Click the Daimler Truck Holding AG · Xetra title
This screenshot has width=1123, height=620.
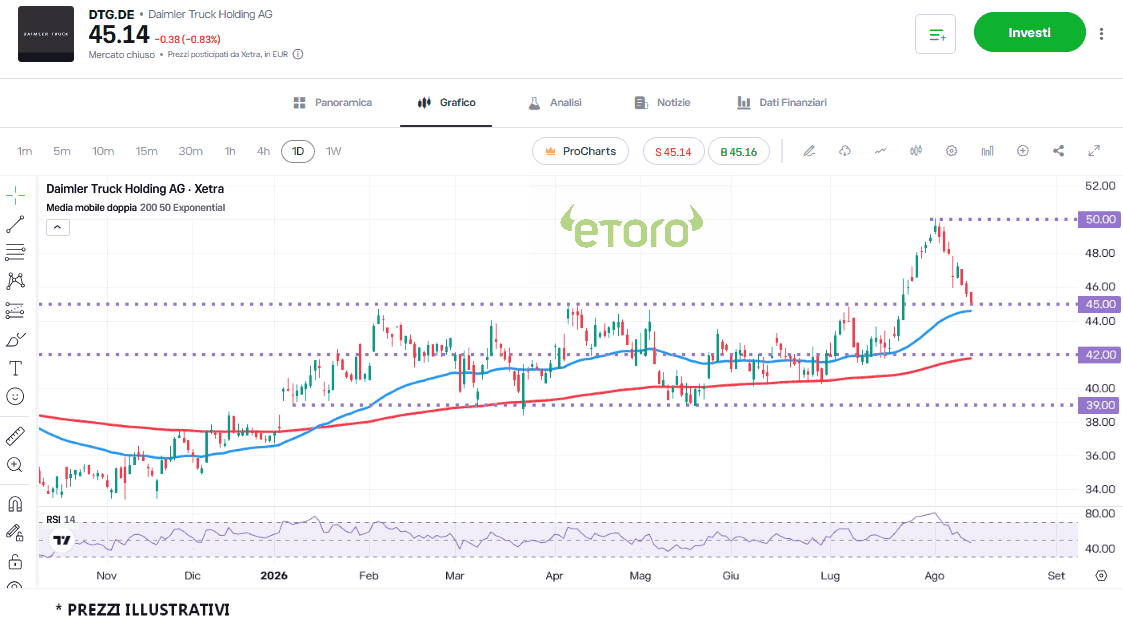(x=135, y=189)
